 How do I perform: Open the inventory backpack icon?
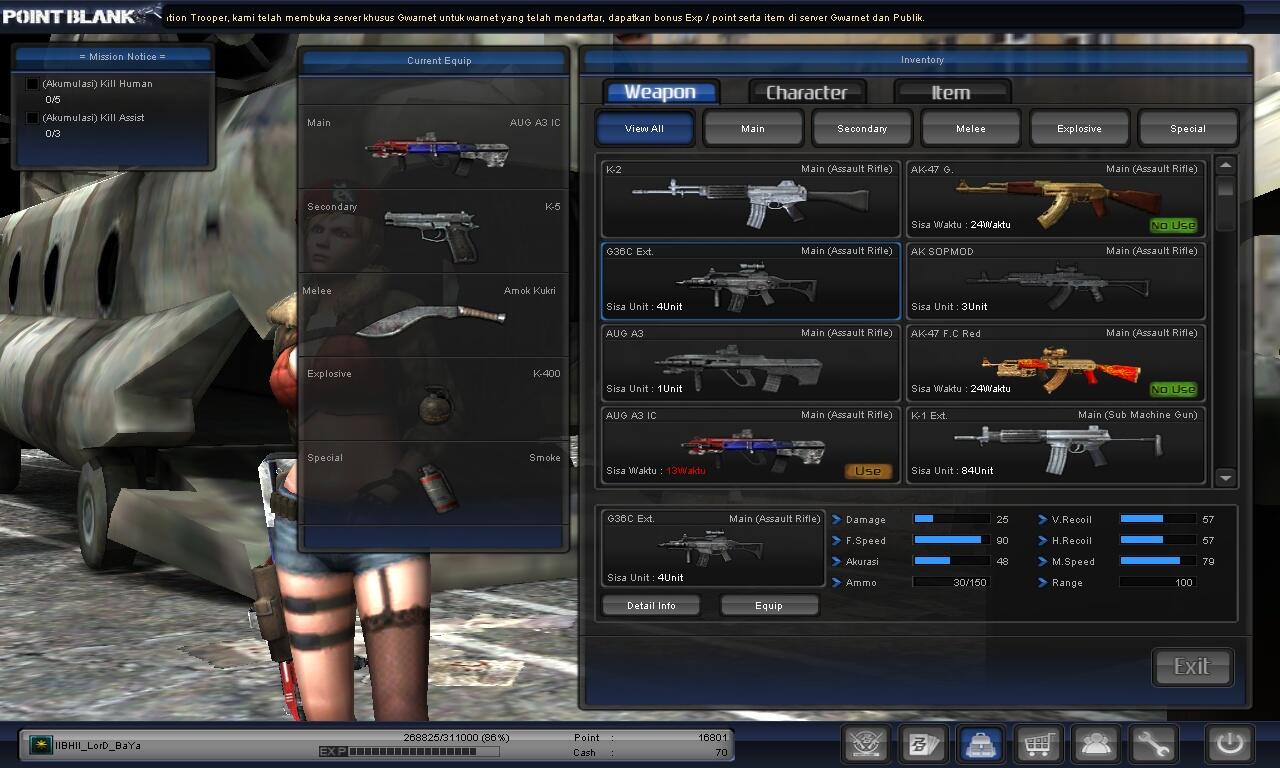[x=980, y=744]
